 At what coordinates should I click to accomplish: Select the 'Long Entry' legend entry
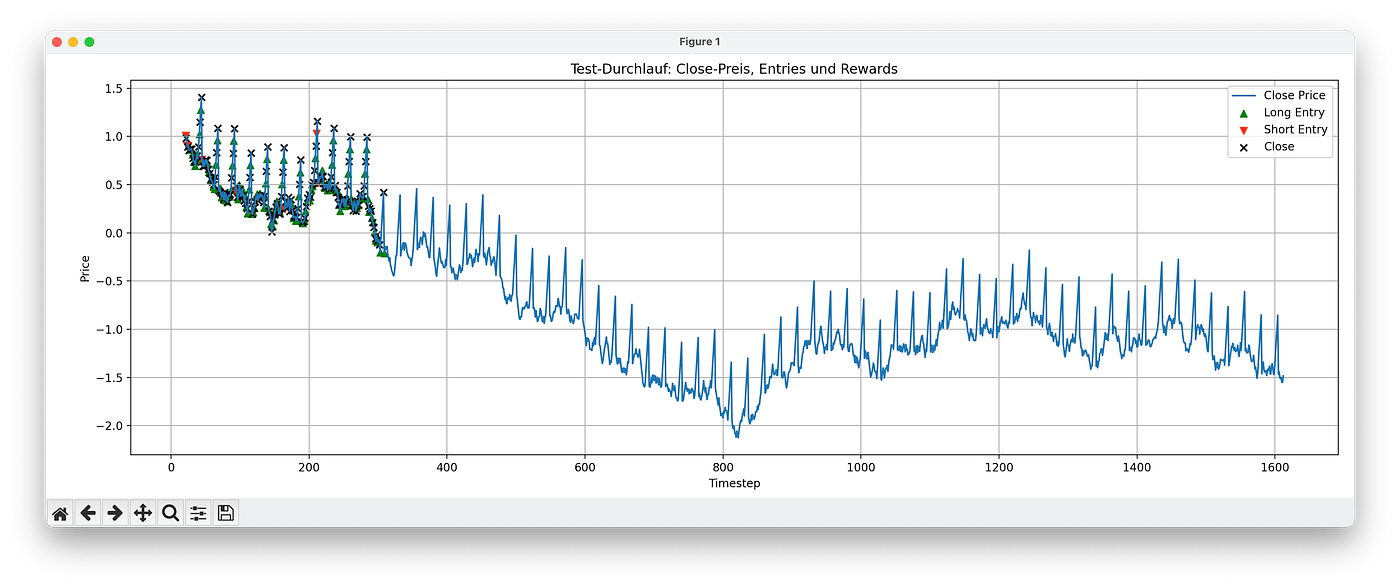point(1295,113)
